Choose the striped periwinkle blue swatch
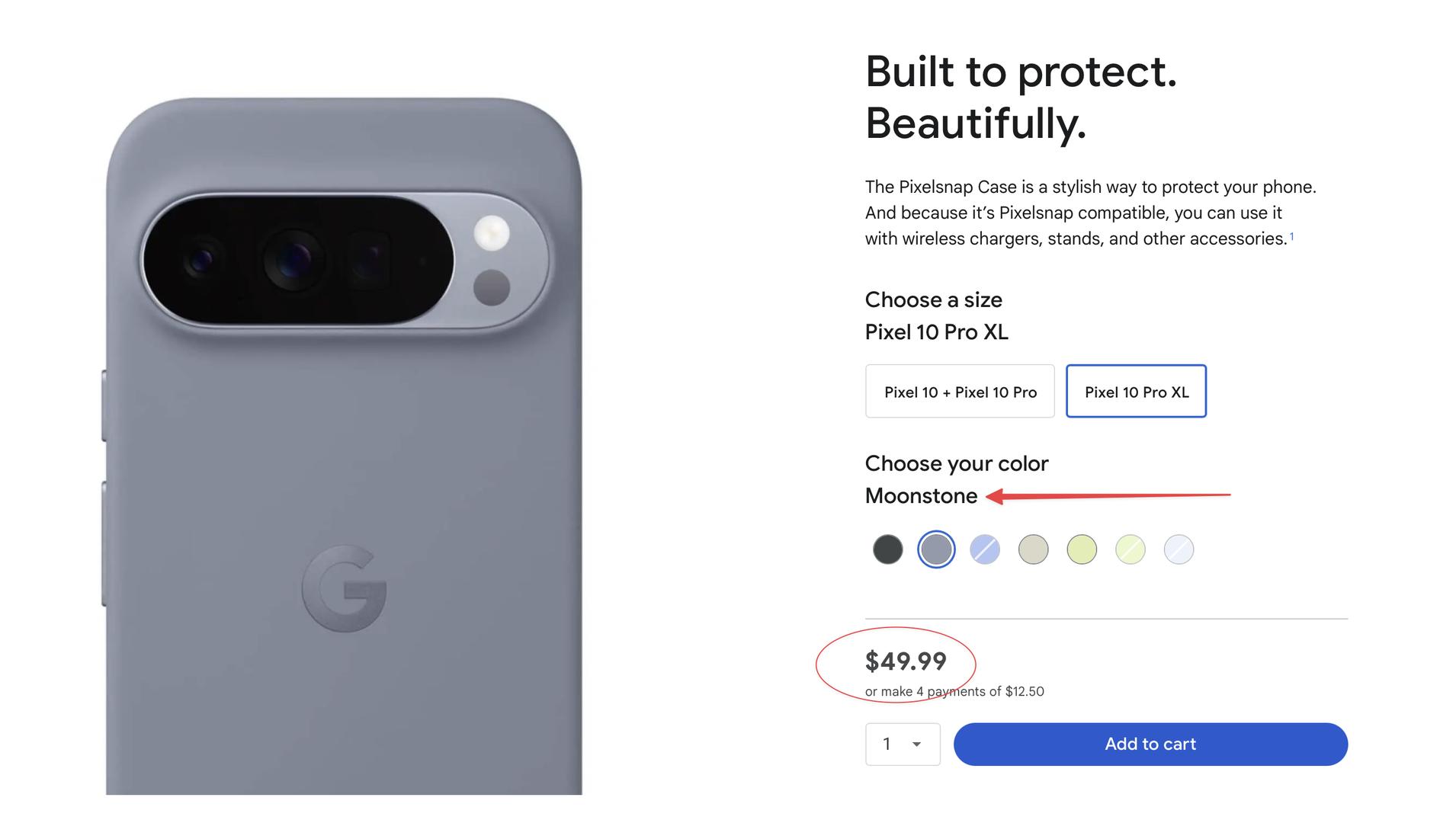1456x823 pixels. [985, 549]
